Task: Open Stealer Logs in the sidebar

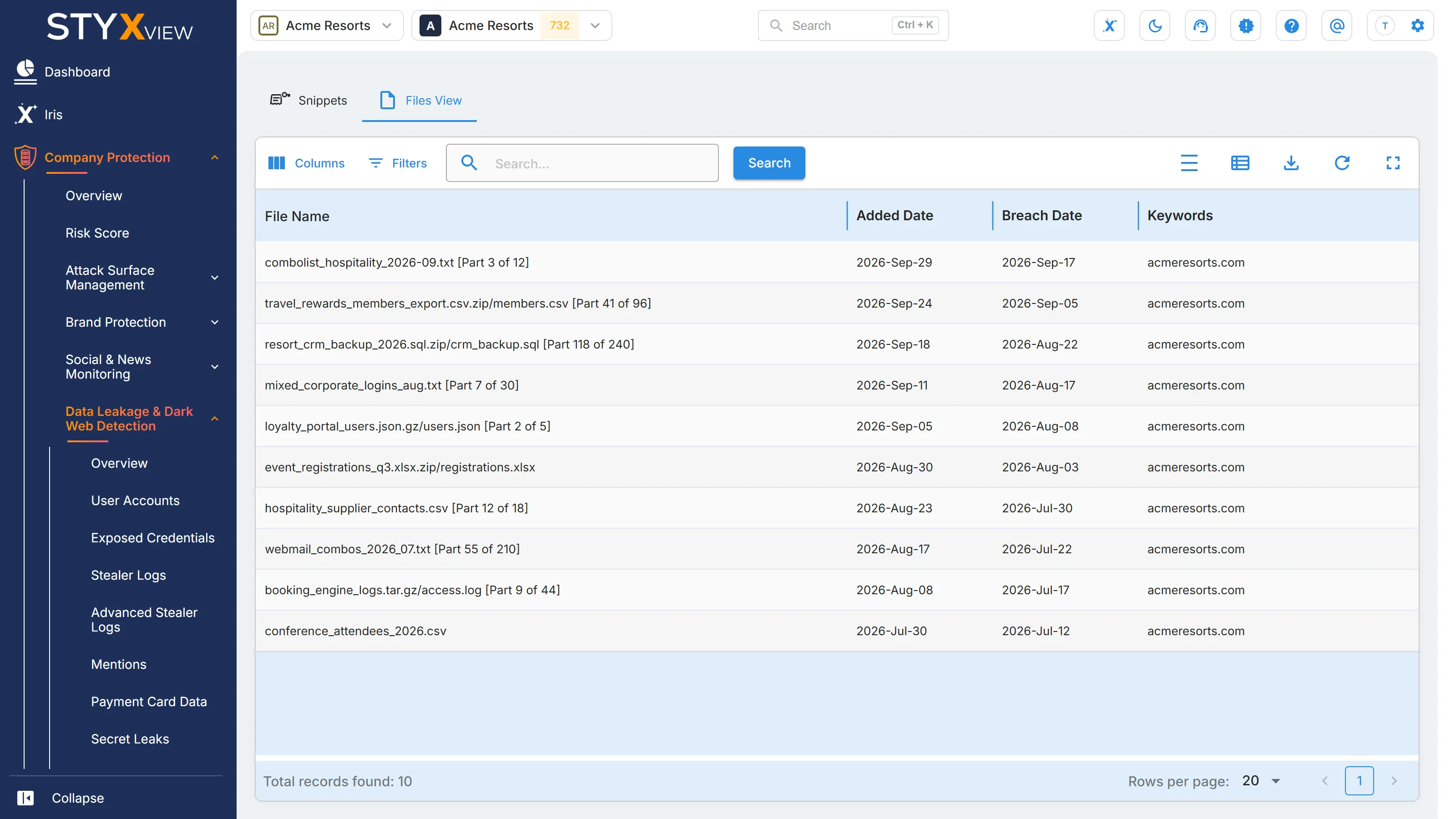Action: (x=128, y=575)
